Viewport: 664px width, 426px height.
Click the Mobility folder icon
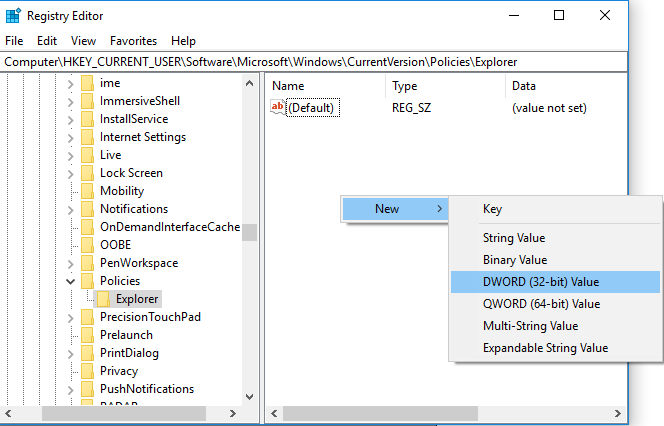(87, 191)
